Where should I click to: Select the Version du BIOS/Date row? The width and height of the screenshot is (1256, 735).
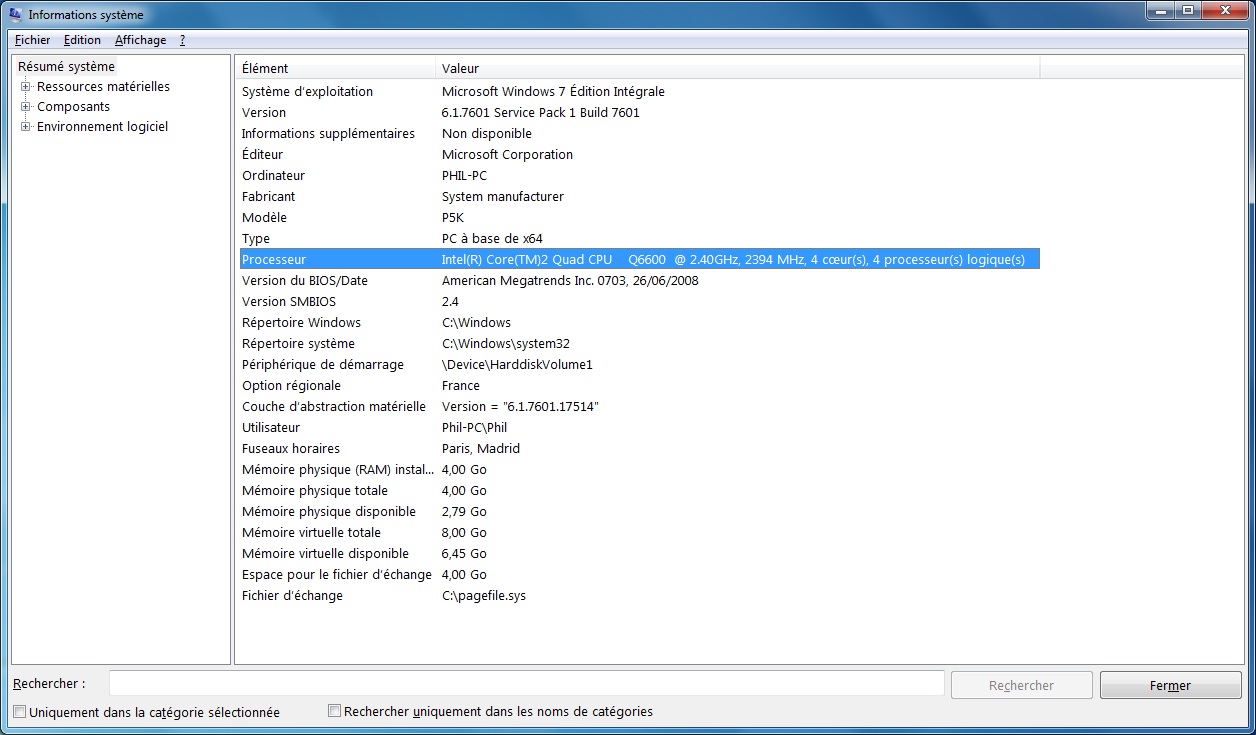click(638, 280)
